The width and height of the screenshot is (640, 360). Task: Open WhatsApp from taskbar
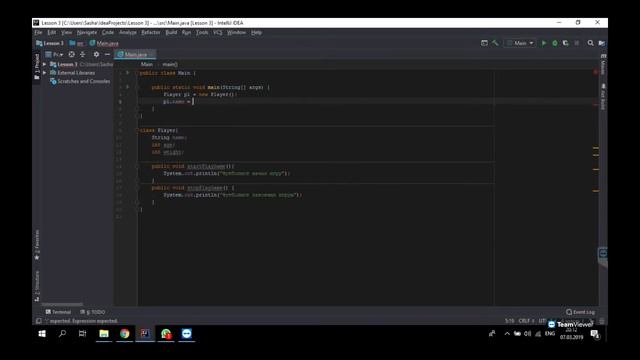166,334
